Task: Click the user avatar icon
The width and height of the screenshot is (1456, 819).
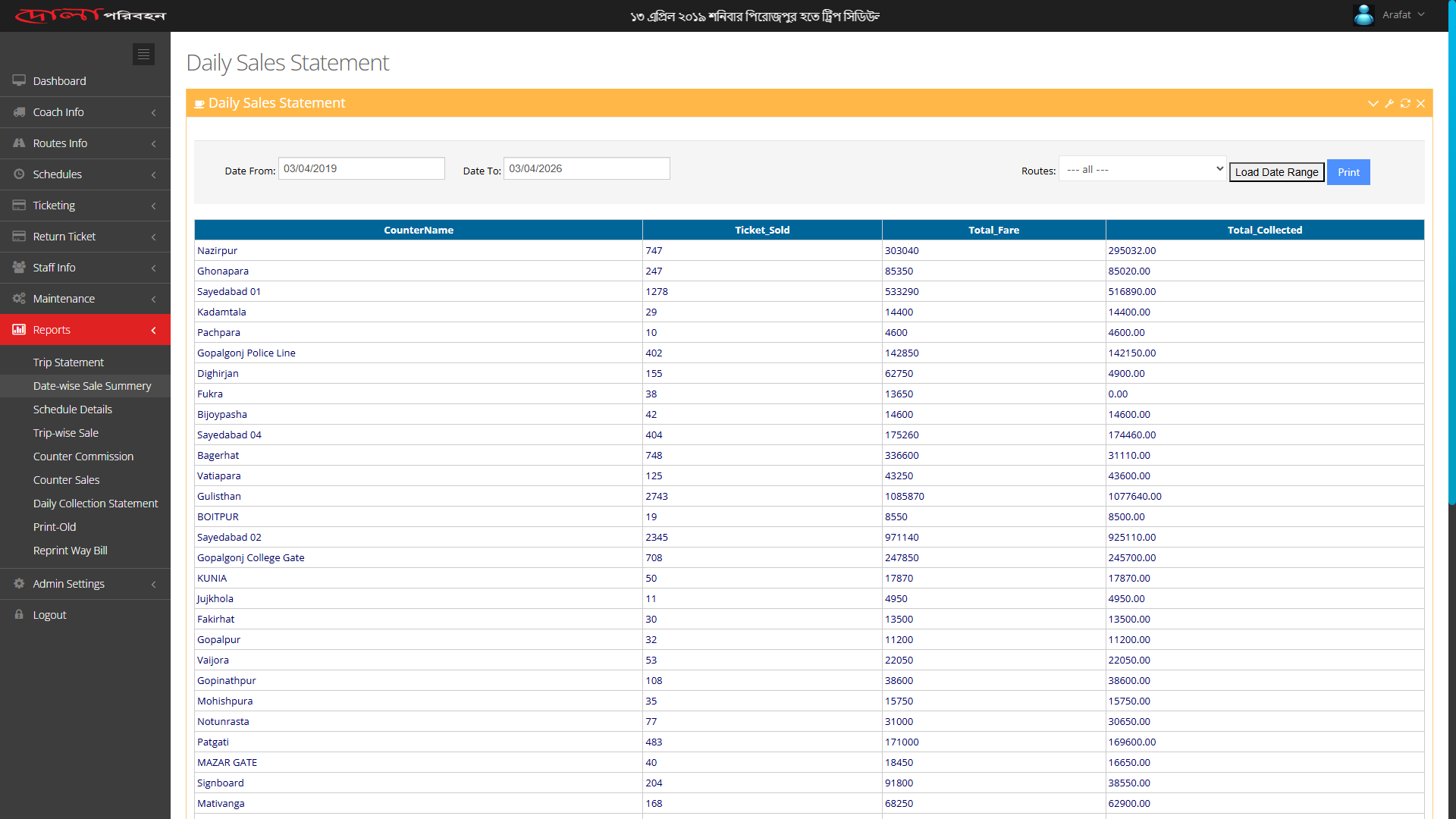Action: point(1363,15)
